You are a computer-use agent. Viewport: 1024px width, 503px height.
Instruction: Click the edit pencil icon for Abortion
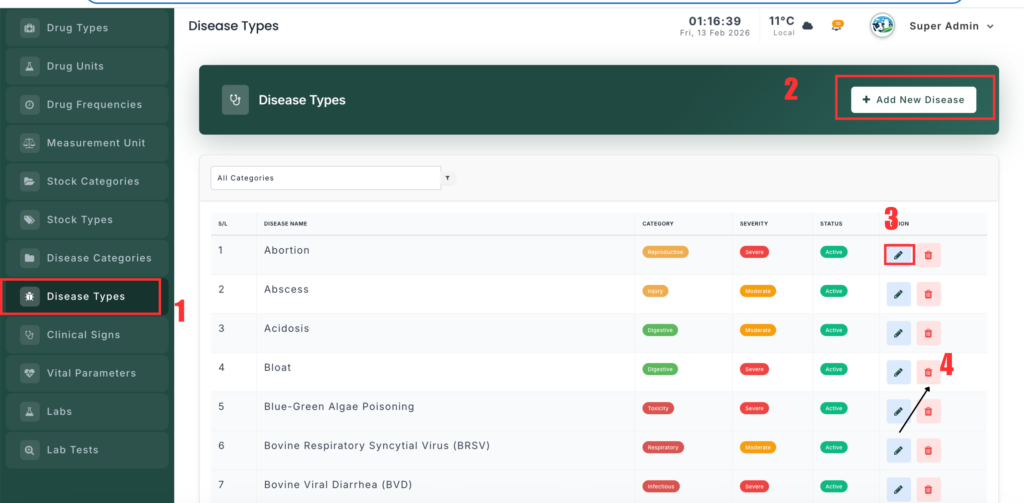tap(898, 255)
